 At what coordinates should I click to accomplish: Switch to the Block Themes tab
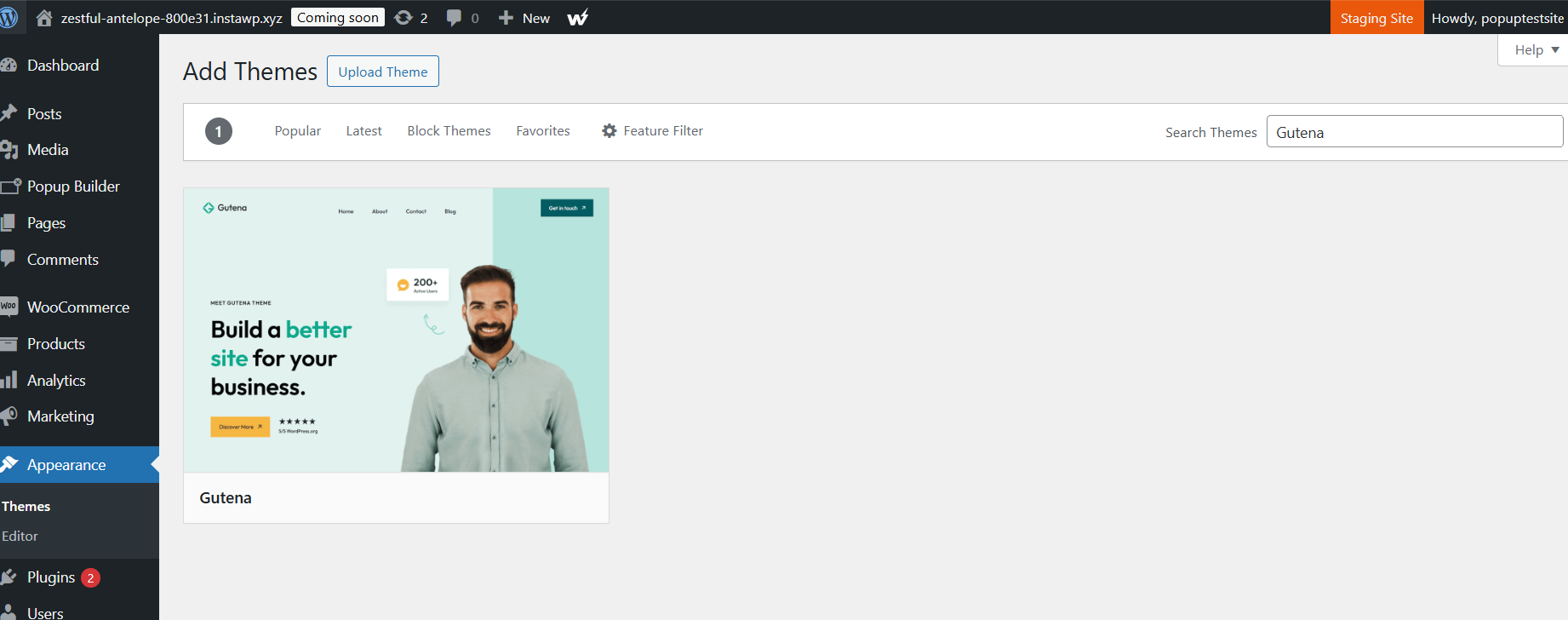coord(449,131)
